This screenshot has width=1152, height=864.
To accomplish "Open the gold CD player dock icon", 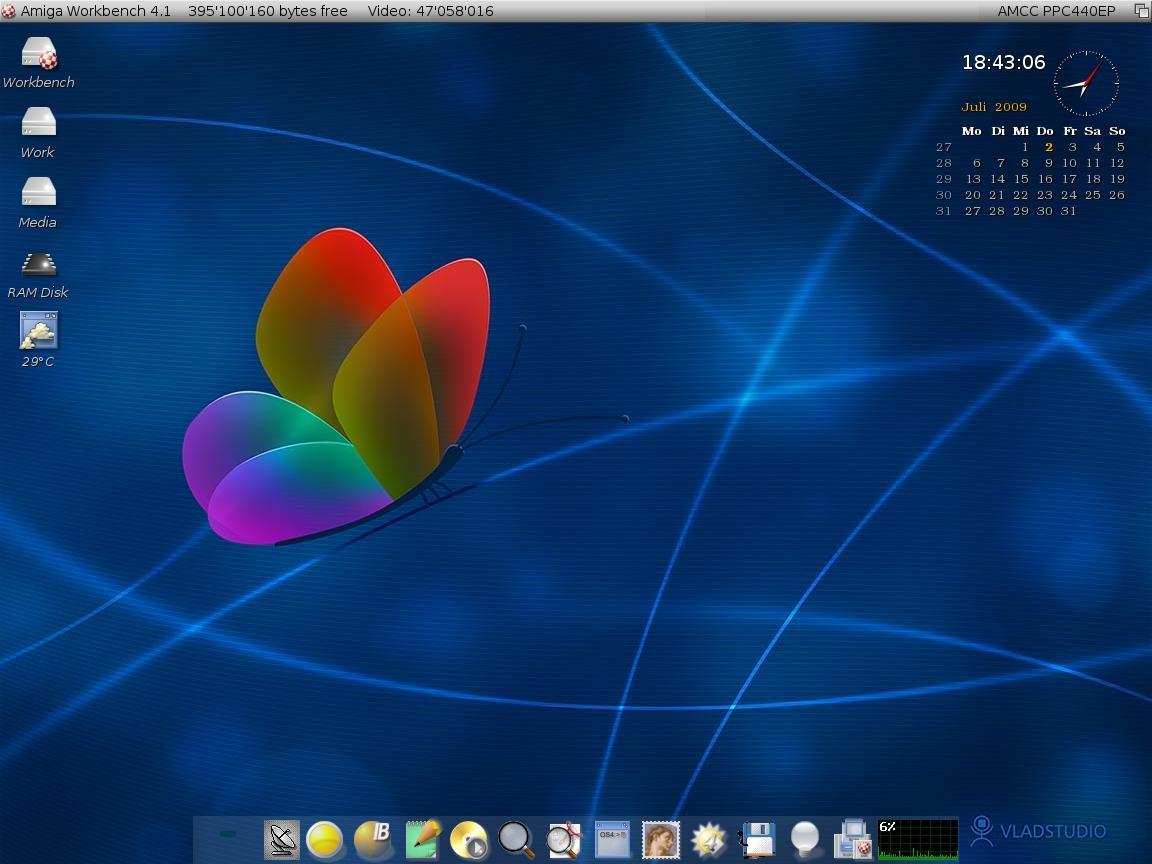I will pyautogui.click(x=468, y=840).
